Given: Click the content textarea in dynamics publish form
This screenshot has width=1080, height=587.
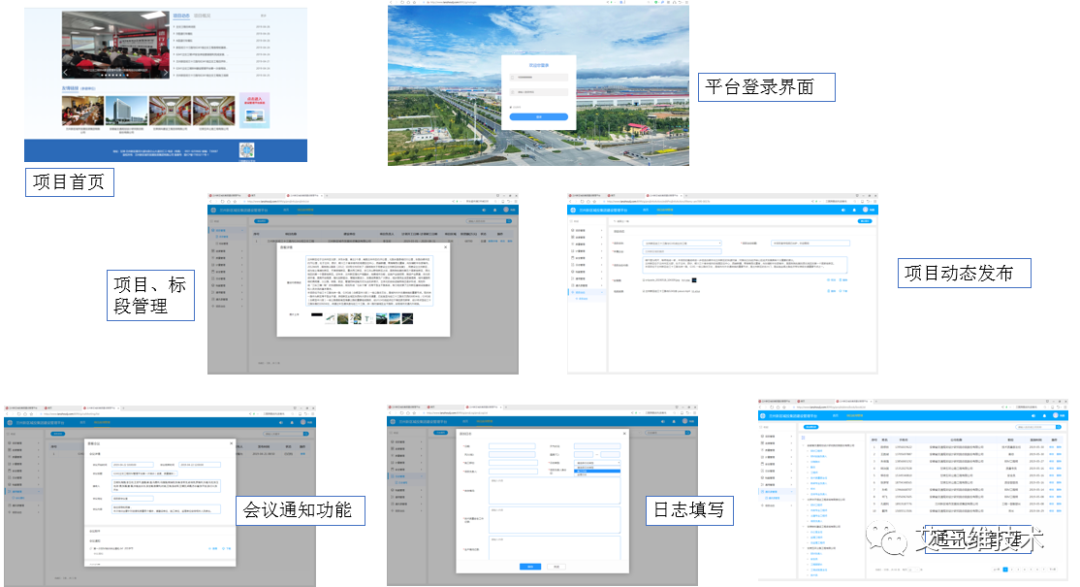Looking at the screenshot, I should pos(745,265).
